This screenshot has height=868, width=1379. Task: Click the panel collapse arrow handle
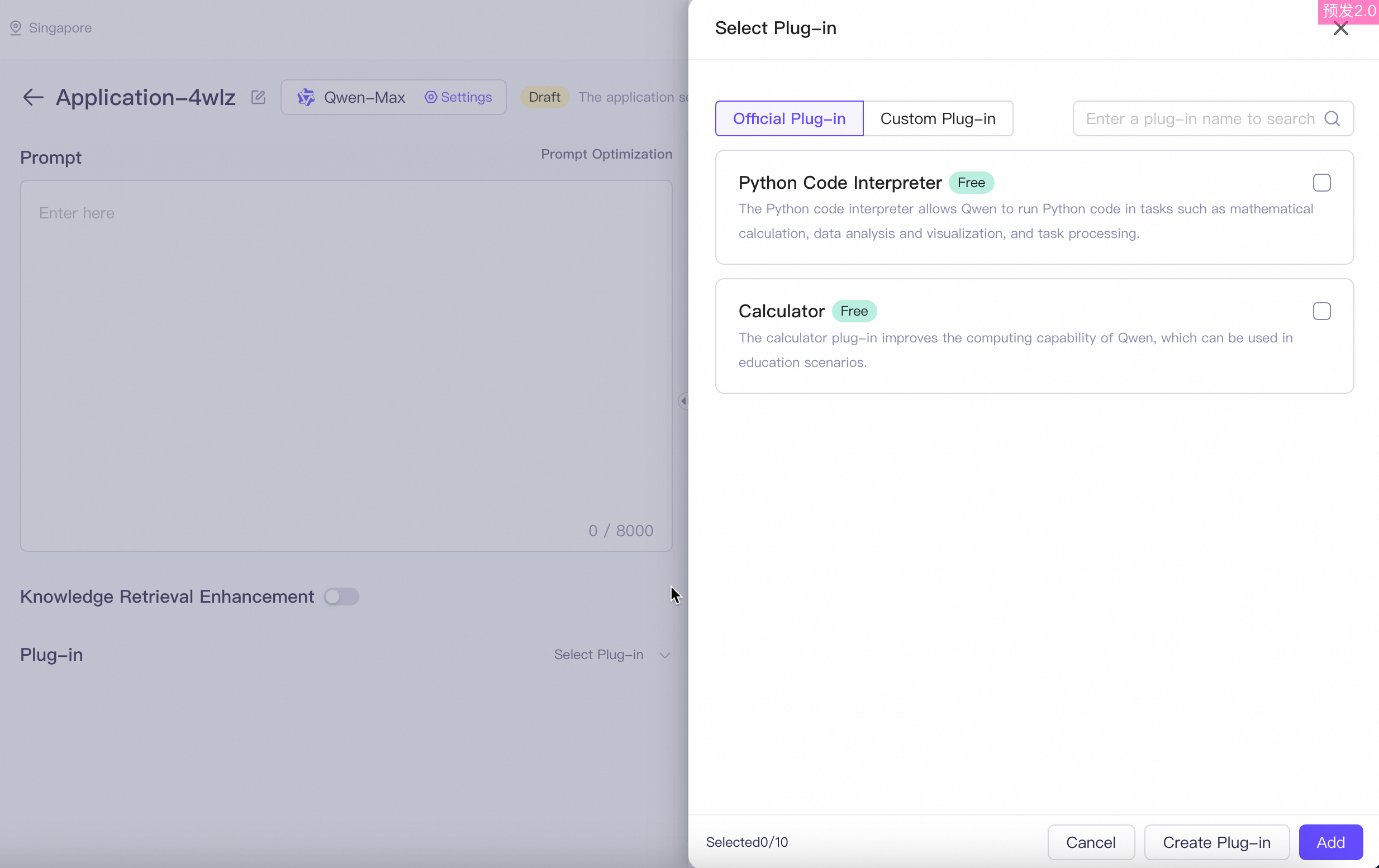tap(683, 401)
